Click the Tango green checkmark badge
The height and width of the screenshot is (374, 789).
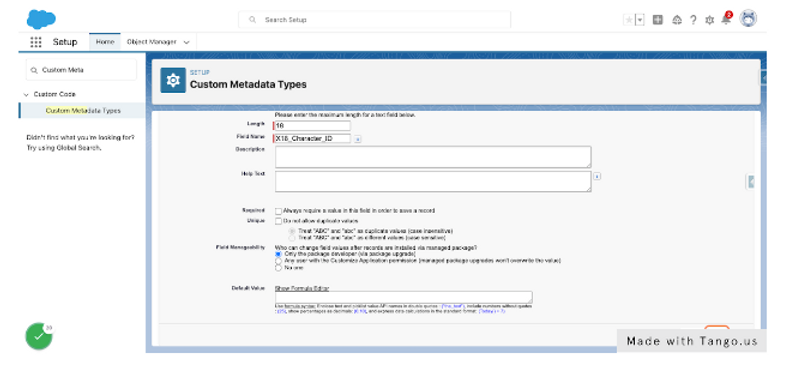[x=39, y=336]
